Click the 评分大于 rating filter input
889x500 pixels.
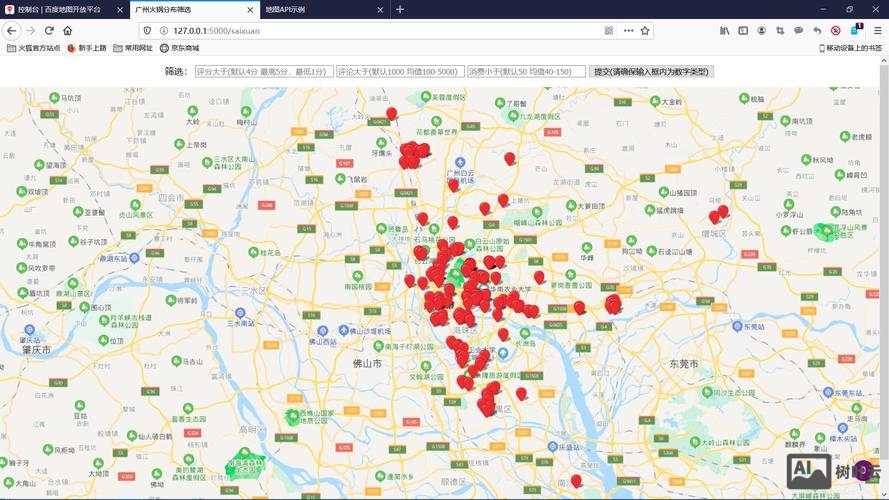[x=263, y=72]
